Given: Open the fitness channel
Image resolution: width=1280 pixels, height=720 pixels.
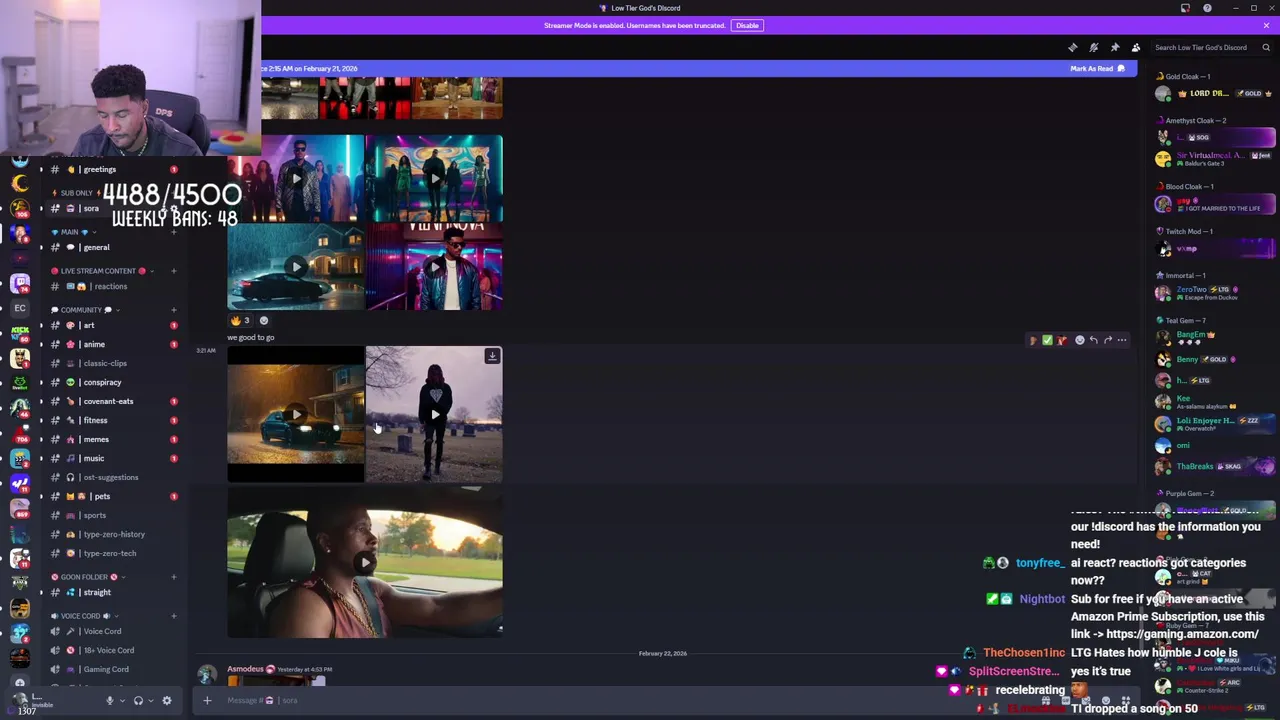Looking at the screenshot, I should point(112,420).
